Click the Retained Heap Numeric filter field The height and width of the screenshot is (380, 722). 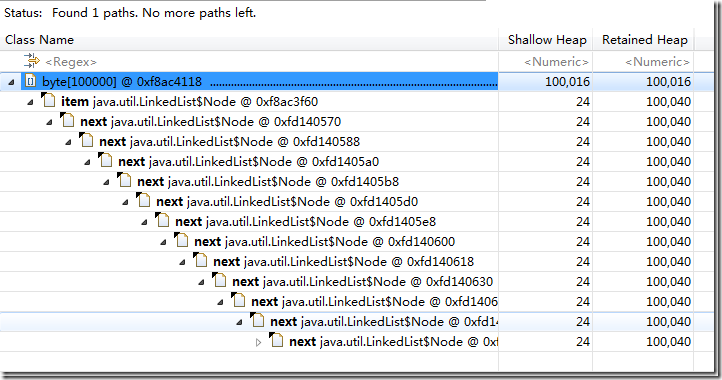pyautogui.click(x=643, y=61)
